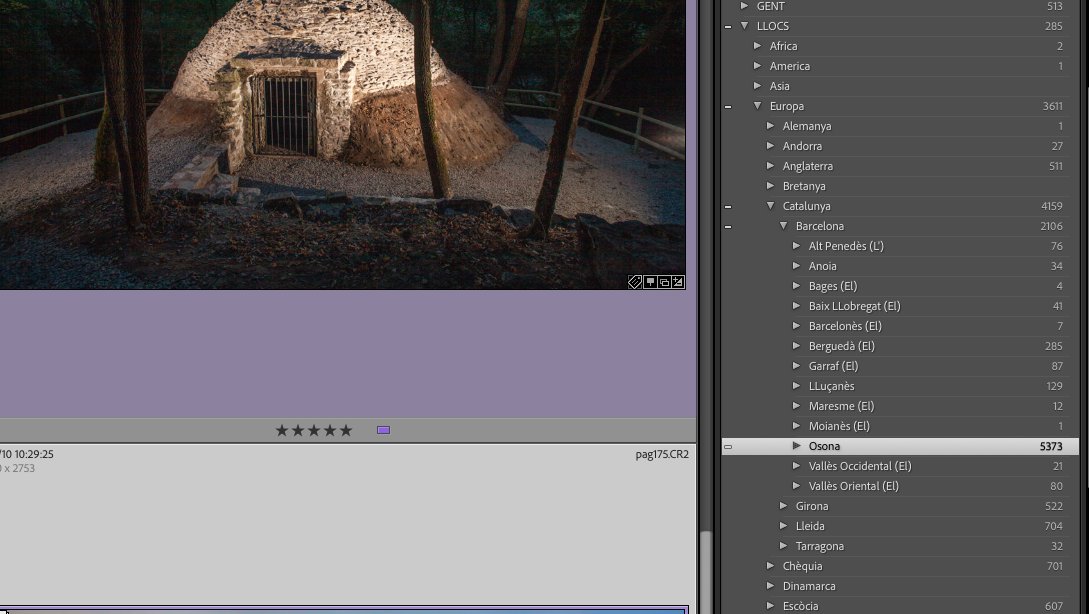Expand the GENT keyword
The width and height of the screenshot is (1089, 614).
pos(745,6)
